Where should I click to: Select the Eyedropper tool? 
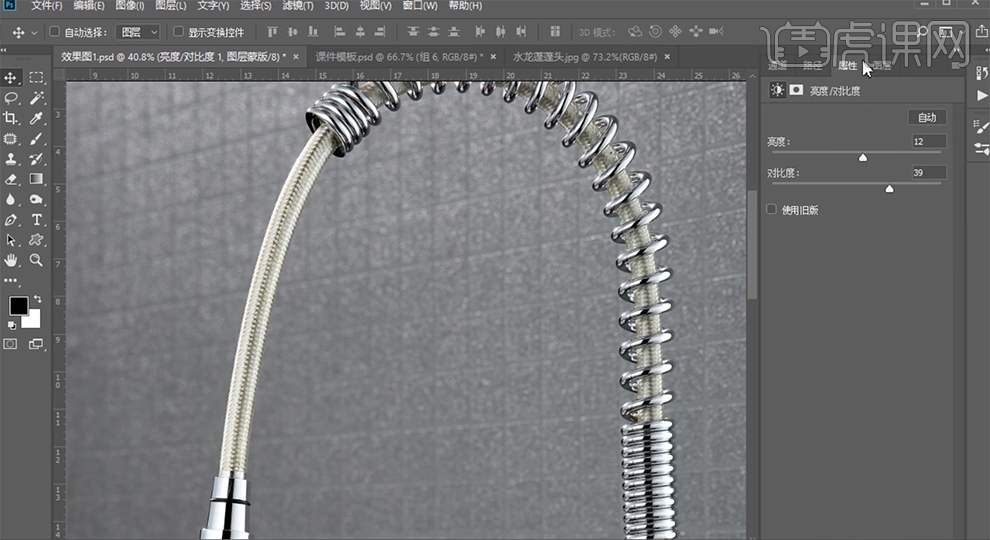pos(36,118)
